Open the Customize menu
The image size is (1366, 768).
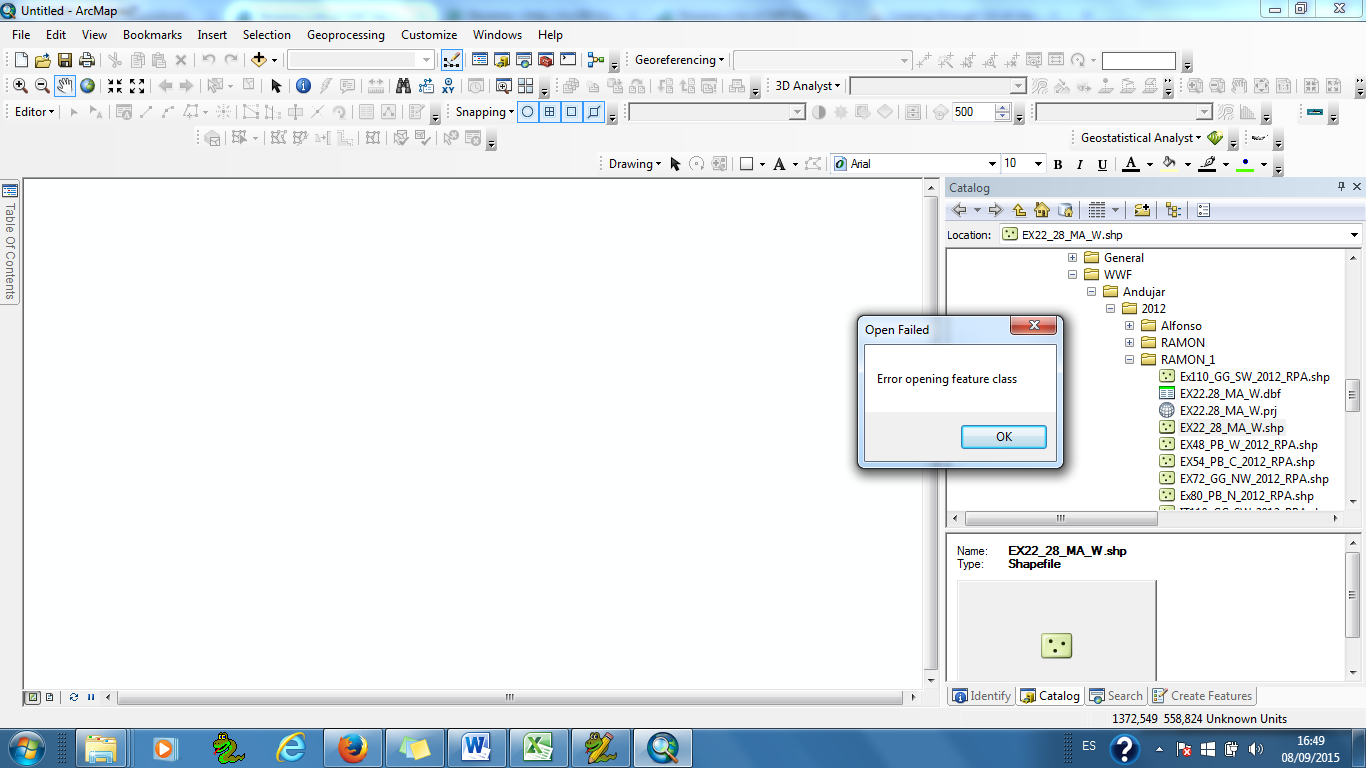click(x=429, y=35)
